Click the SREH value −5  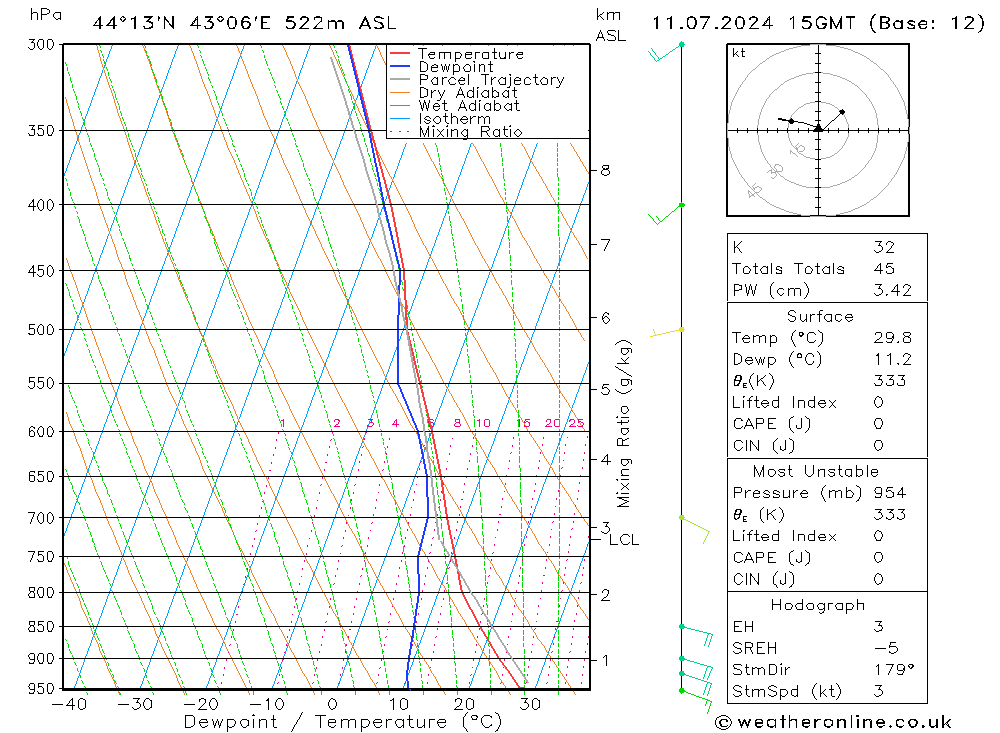[x=886, y=648]
